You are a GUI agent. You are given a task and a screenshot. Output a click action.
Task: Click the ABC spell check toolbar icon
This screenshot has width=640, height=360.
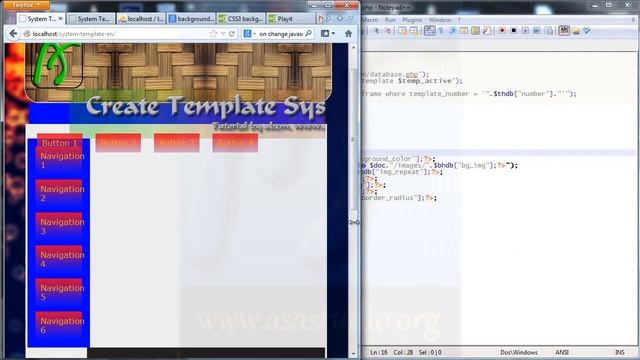pyautogui.click(x=564, y=31)
